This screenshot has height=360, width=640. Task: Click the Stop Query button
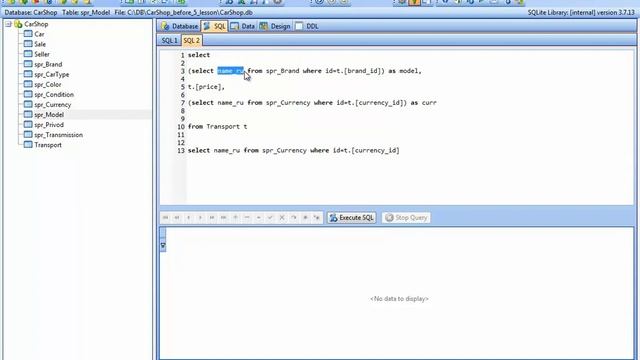coord(406,218)
